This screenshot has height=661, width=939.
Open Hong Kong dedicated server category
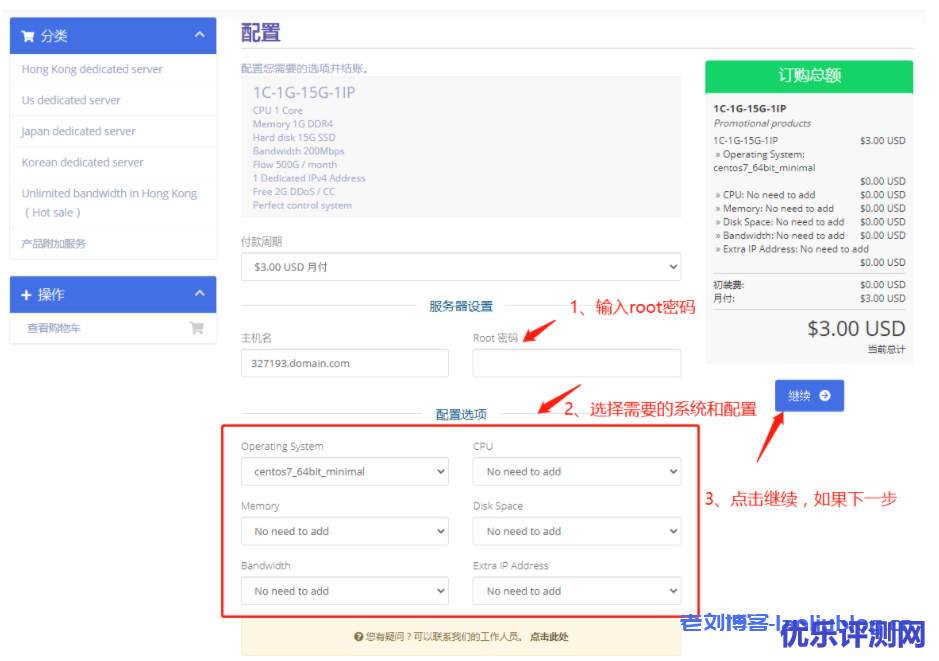click(x=92, y=69)
